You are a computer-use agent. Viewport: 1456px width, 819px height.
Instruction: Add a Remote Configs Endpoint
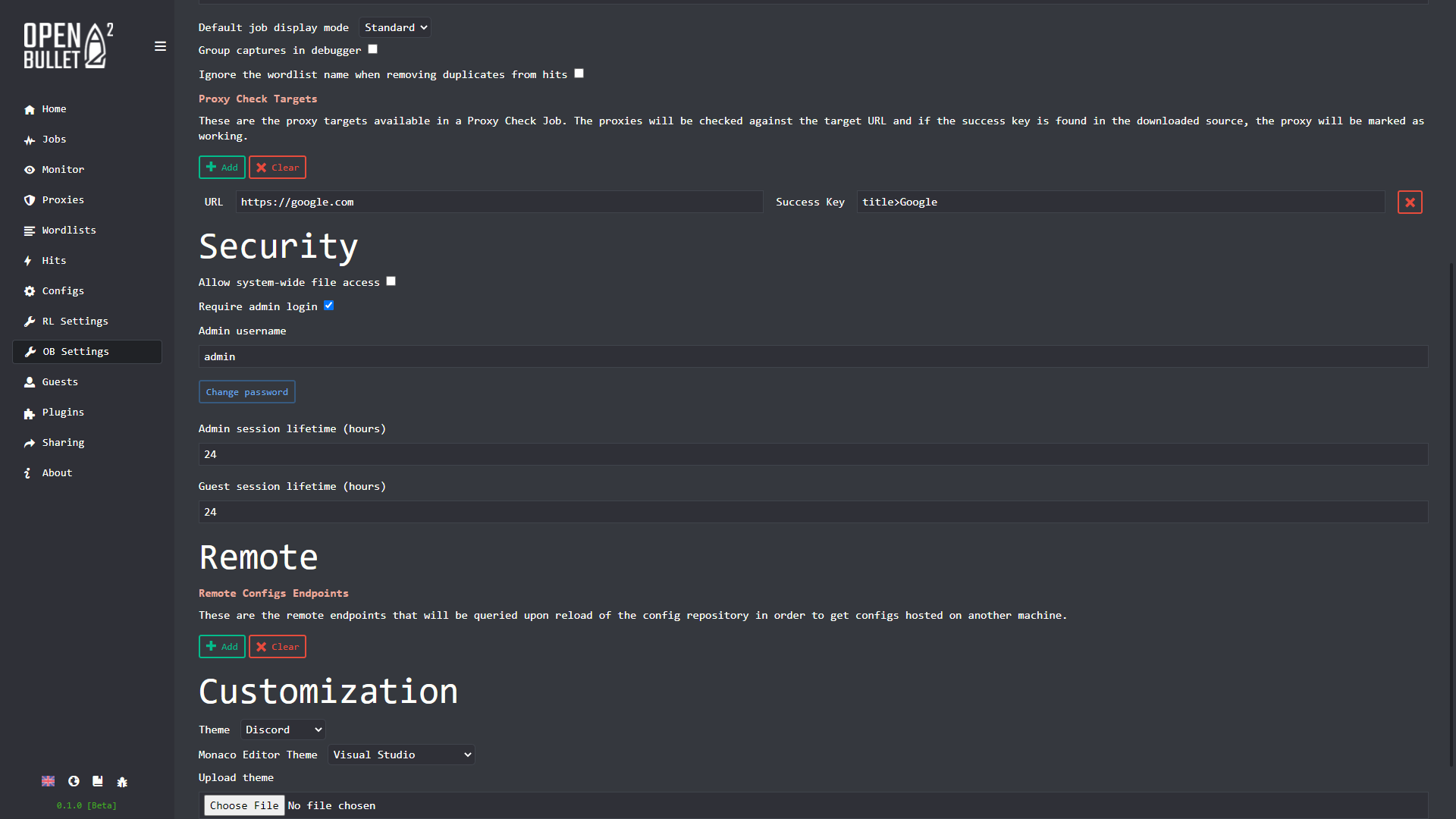click(221, 647)
